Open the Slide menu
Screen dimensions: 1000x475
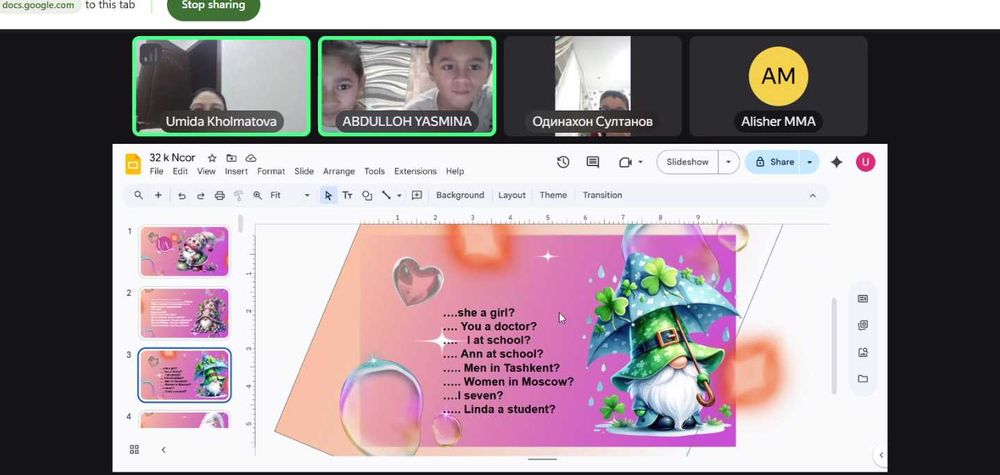click(304, 172)
